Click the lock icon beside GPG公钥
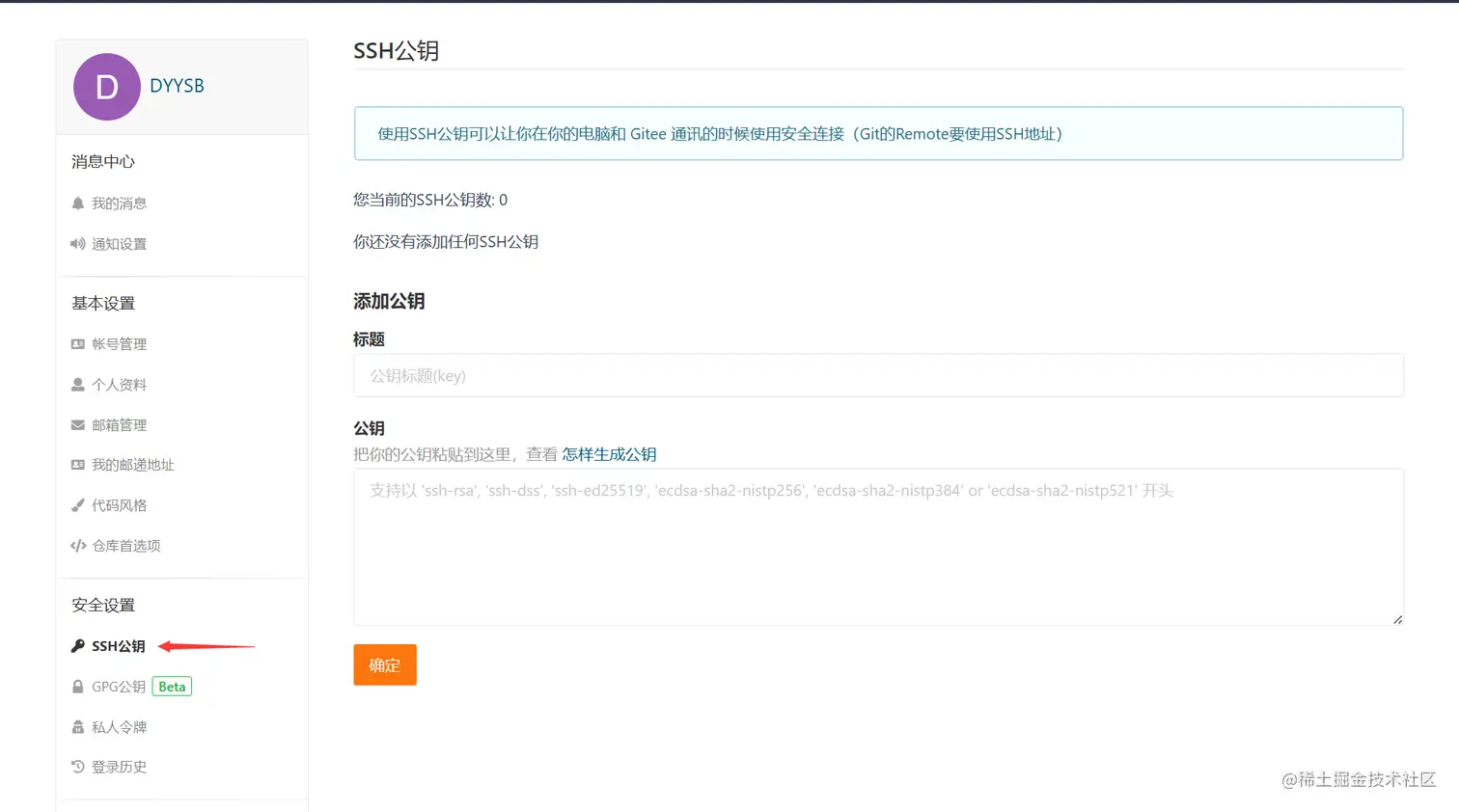 (78, 687)
